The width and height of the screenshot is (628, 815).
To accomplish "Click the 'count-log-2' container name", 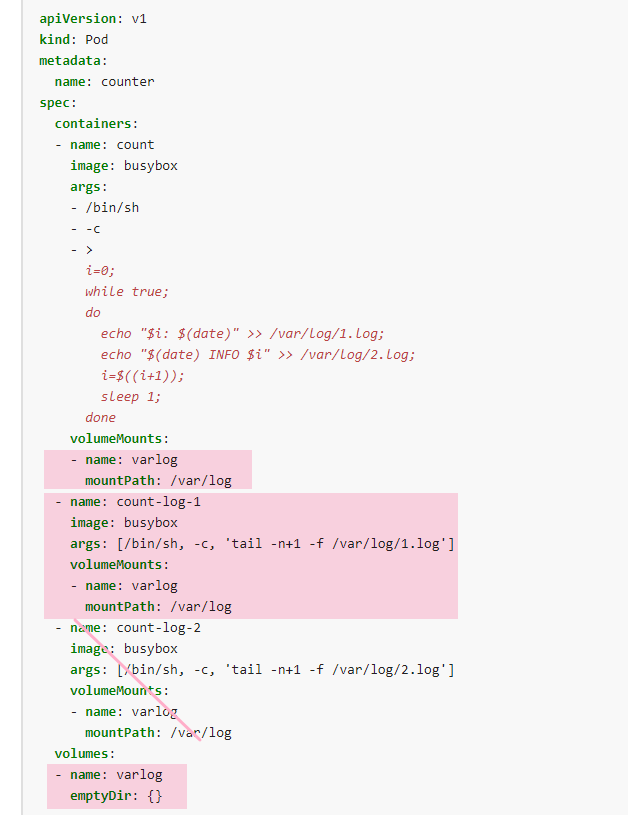I will pyautogui.click(x=159, y=628).
